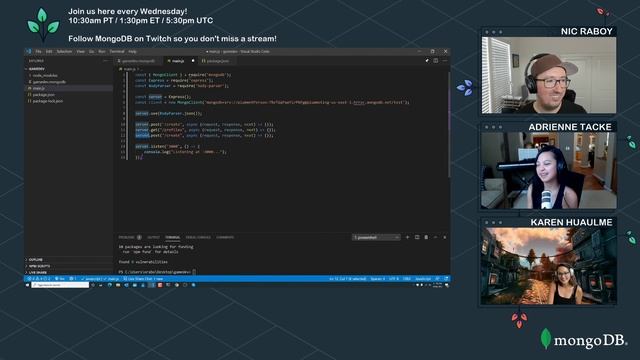Click the Windows Start button
The height and width of the screenshot is (360, 640).
coord(28,285)
